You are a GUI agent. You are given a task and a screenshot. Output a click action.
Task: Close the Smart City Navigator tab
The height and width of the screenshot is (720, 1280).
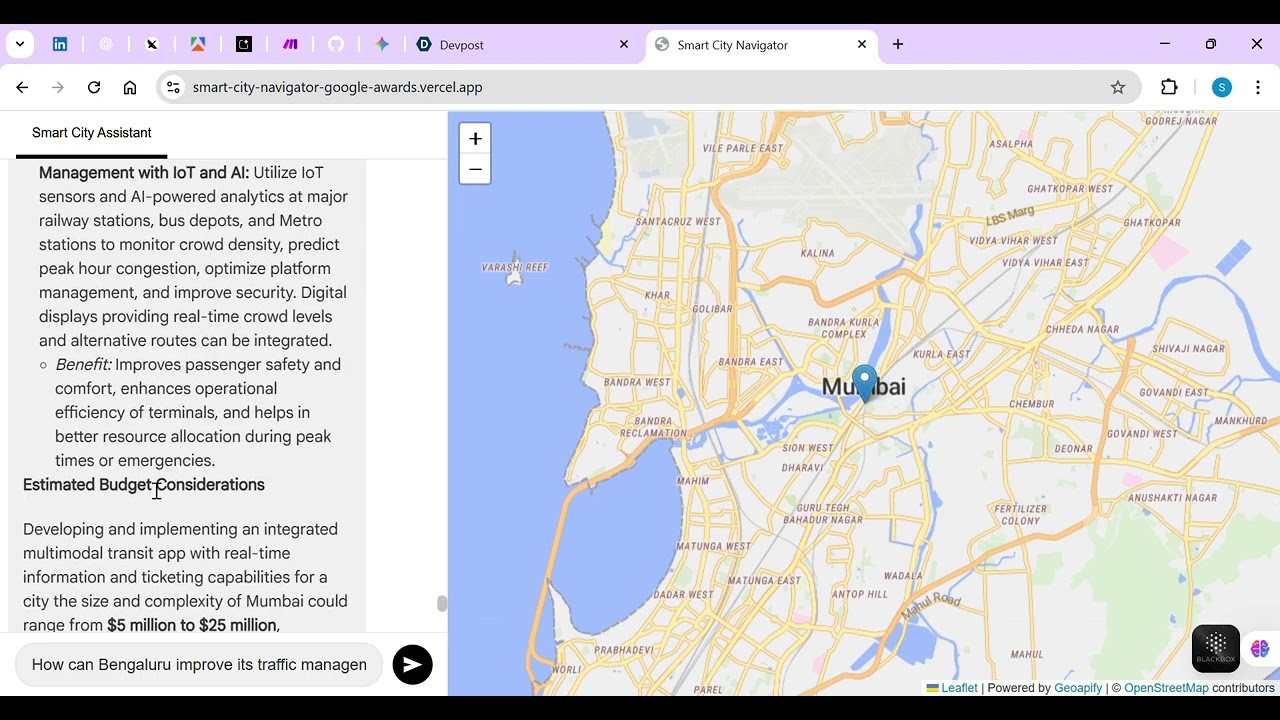(x=862, y=44)
